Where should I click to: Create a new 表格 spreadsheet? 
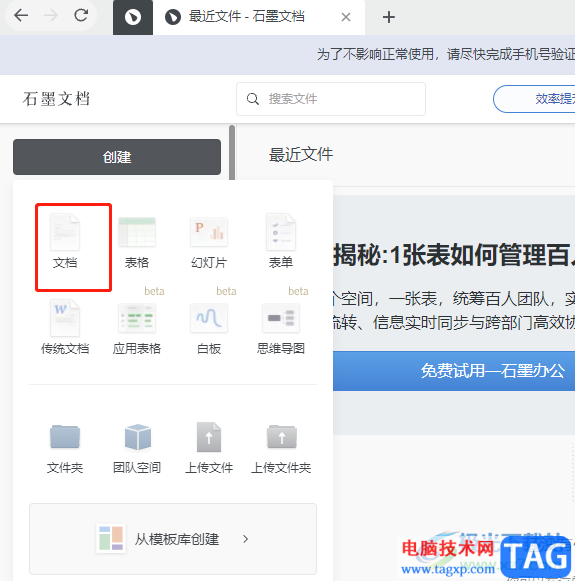(137, 243)
